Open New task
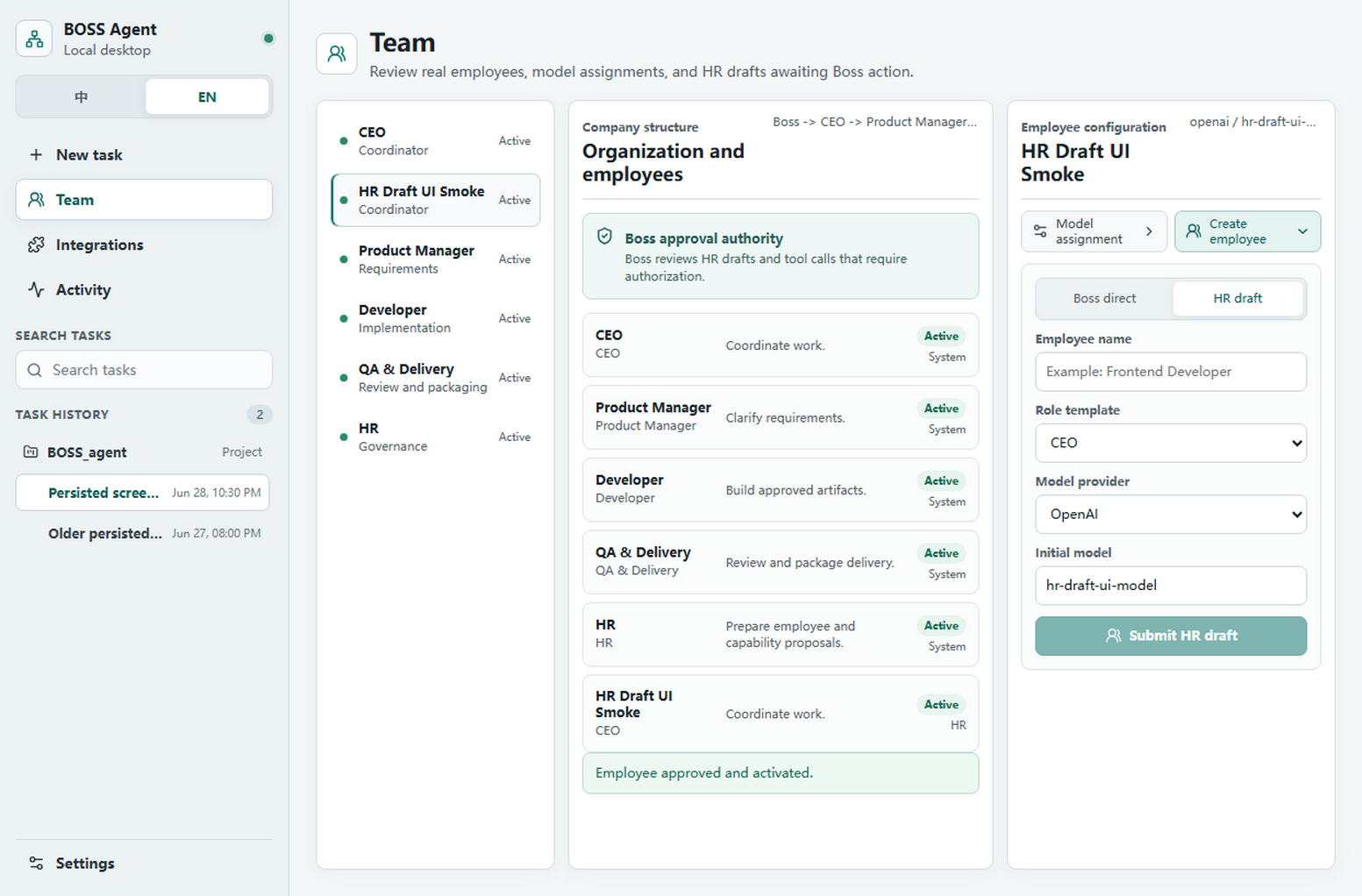 click(x=144, y=154)
